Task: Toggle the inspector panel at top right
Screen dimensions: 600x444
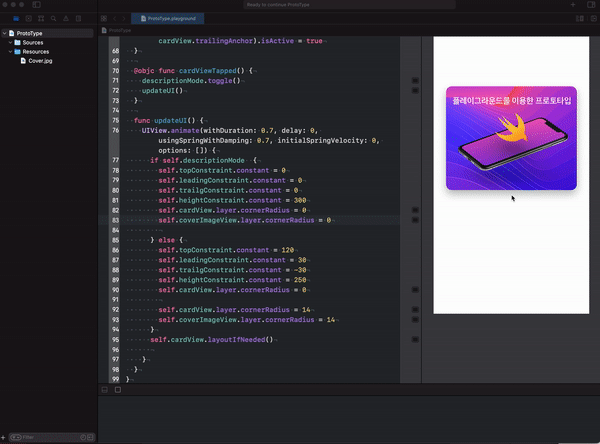Action: (591, 5)
